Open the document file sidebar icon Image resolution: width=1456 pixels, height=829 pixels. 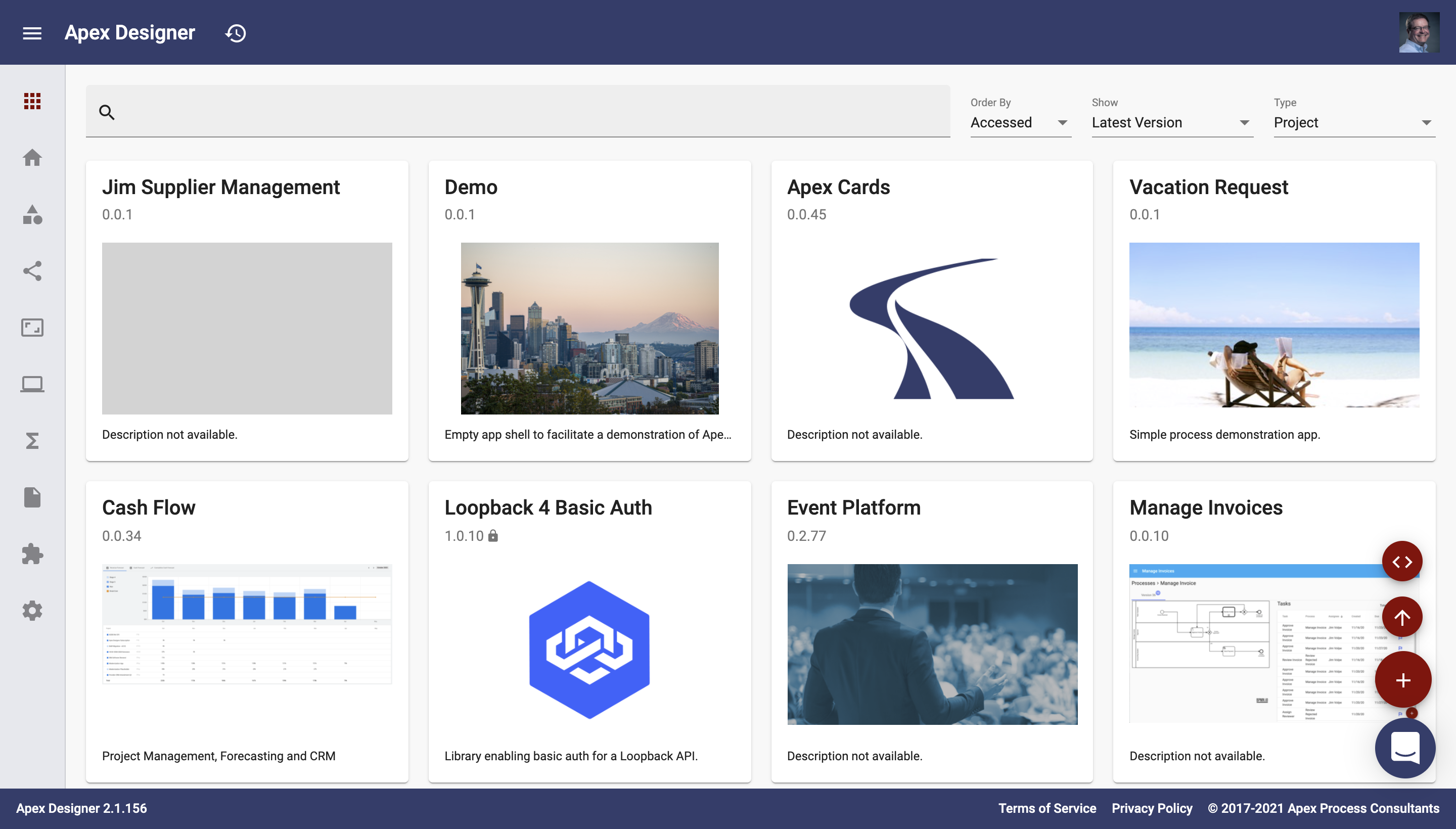coord(32,497)
